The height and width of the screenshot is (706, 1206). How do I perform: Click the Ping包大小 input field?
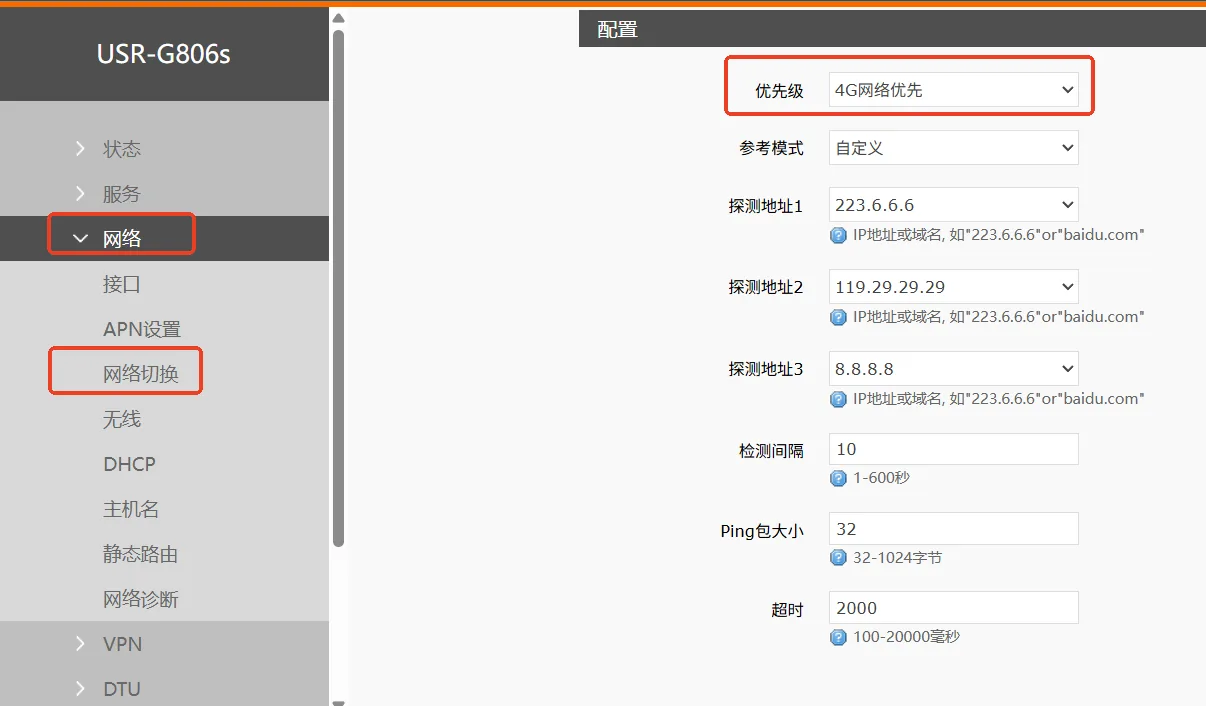click(x=954, y=529)
